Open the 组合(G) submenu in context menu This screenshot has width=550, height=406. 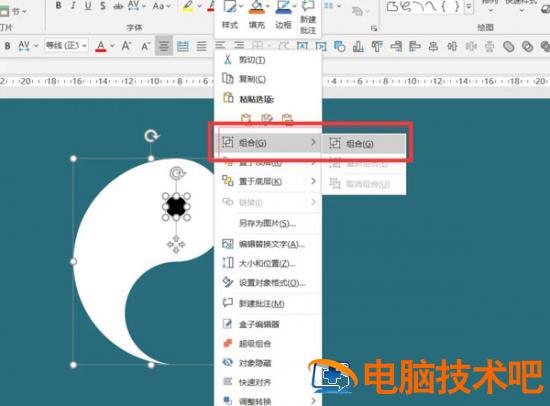(268, 142)
